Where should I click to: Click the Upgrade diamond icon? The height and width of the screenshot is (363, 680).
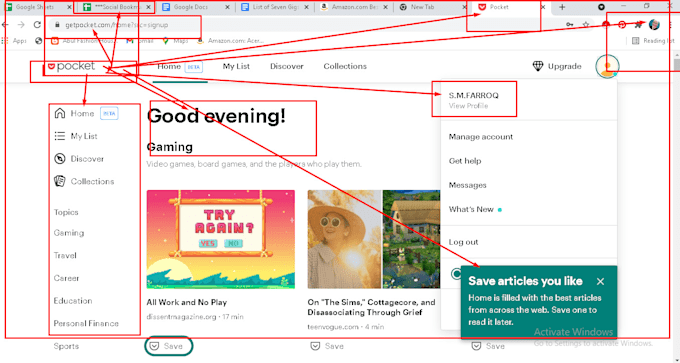[538, 66]
